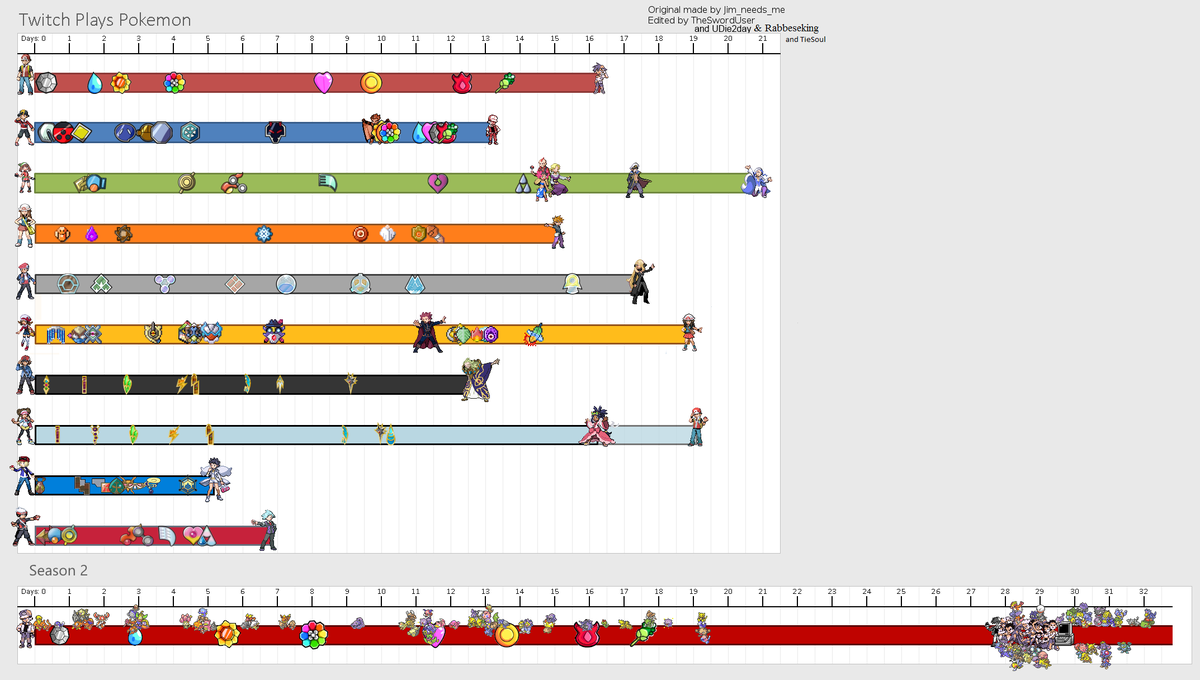Click the "Days: 0" label on the top timeline
Image resolution: width=1200 pixels, height=680 pixels.
pyautogui.click(x=34, y=38)
